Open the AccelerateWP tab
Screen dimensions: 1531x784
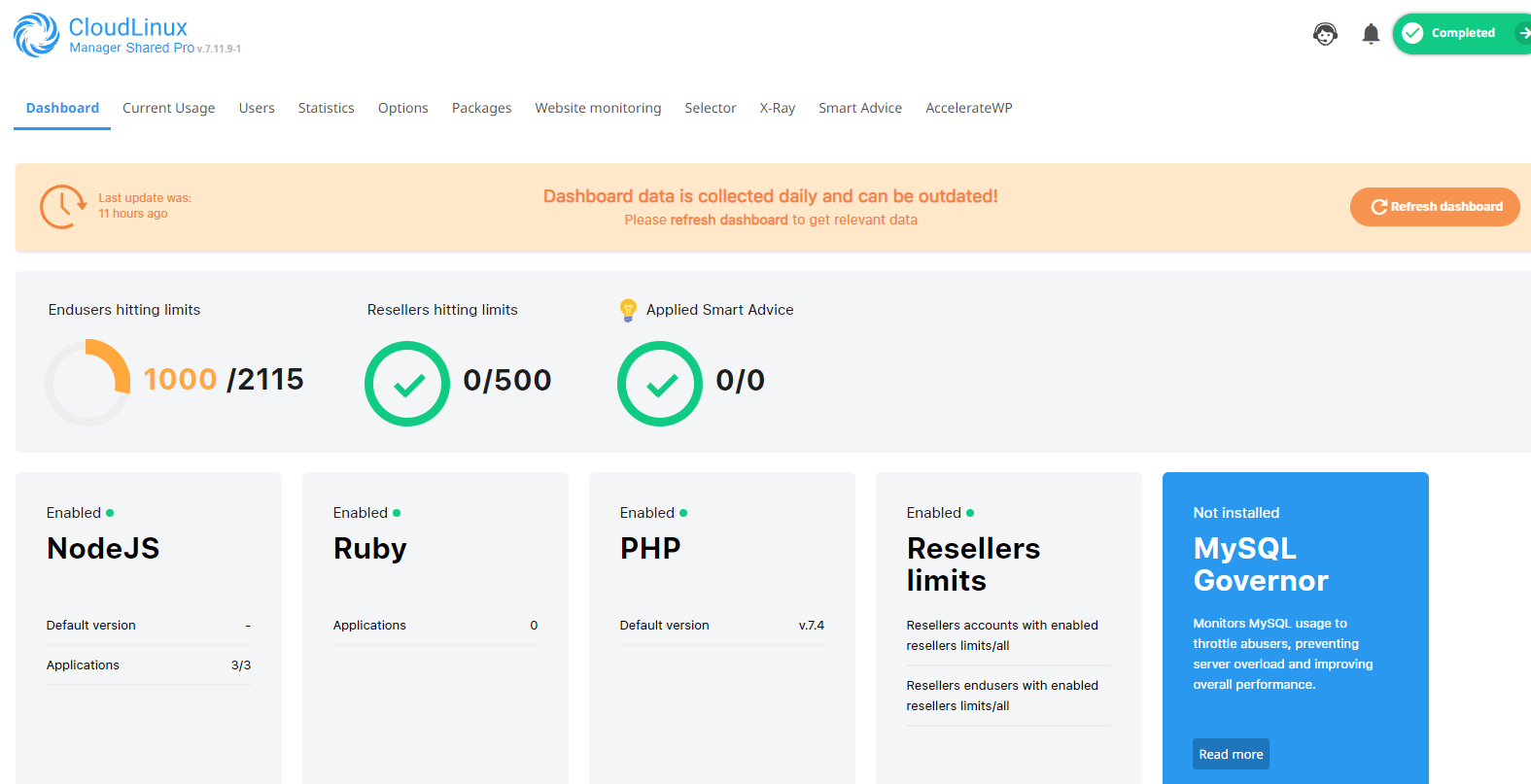(x=969, y=108)
